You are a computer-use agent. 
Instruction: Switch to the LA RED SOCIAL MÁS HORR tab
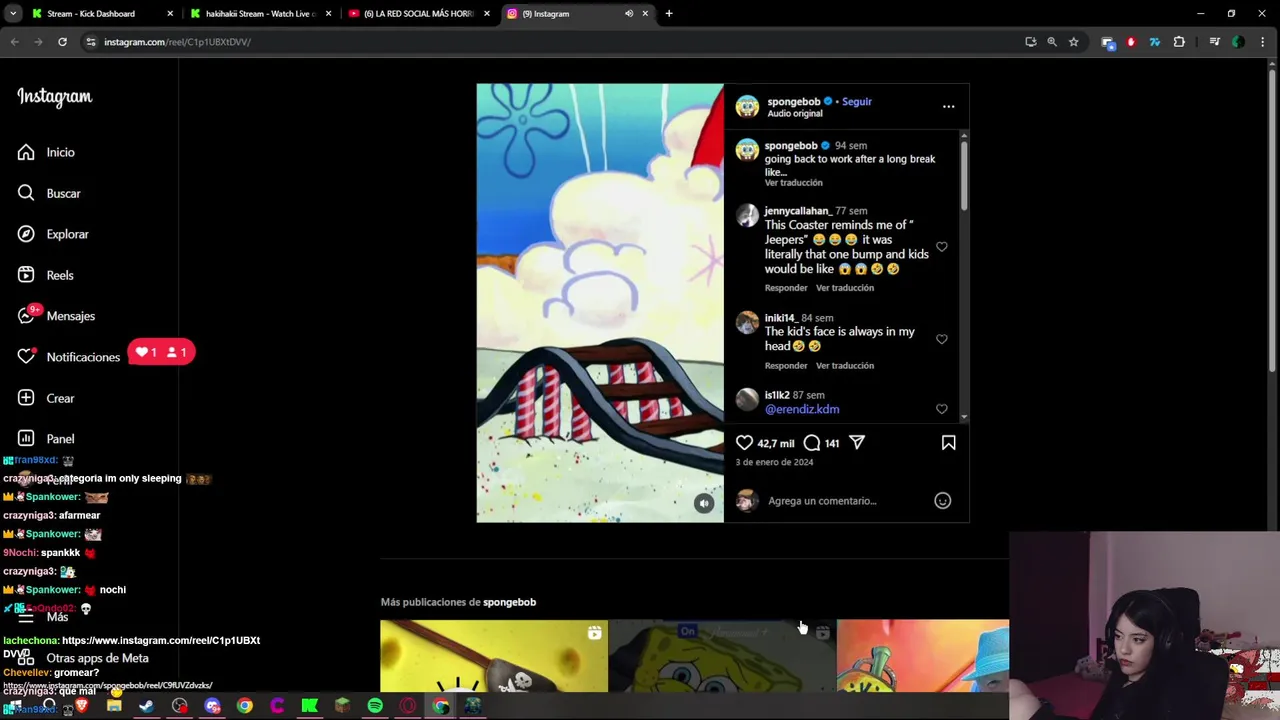tap(418, 14)
